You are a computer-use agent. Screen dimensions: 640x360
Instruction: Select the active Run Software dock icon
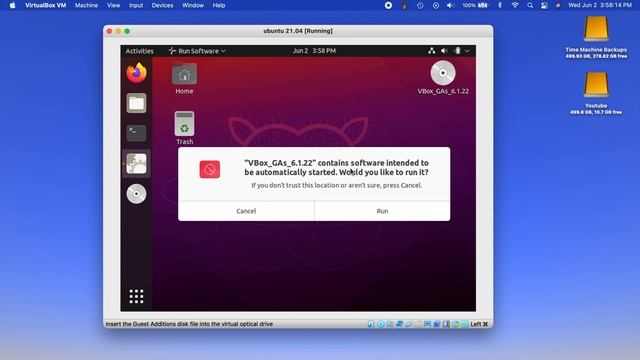tap(136, 164)
